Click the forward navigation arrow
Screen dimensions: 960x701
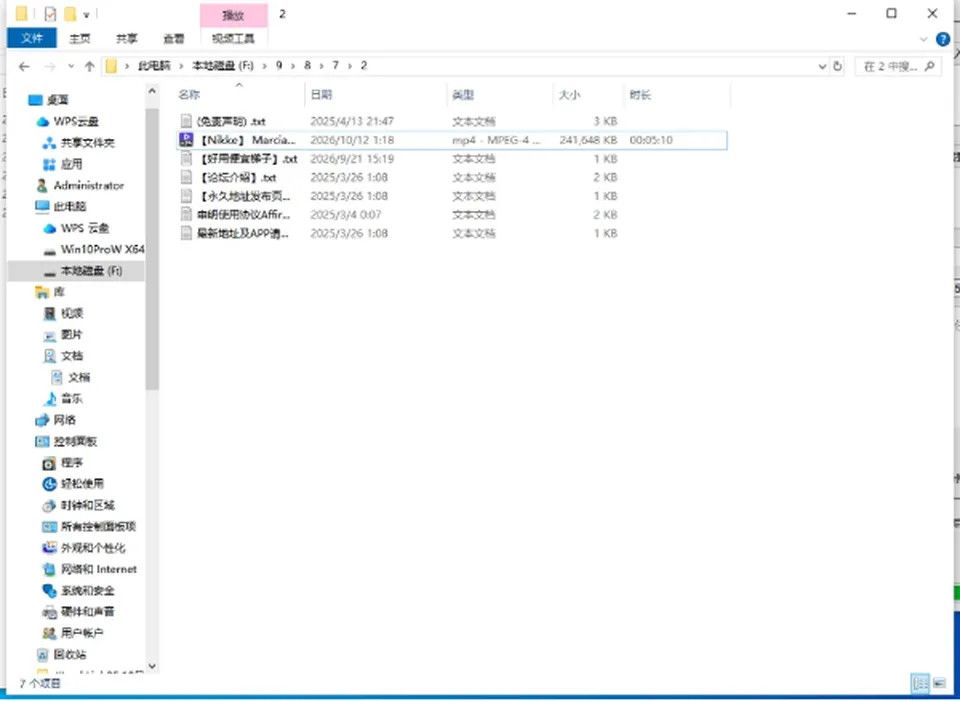pos(50,67)
